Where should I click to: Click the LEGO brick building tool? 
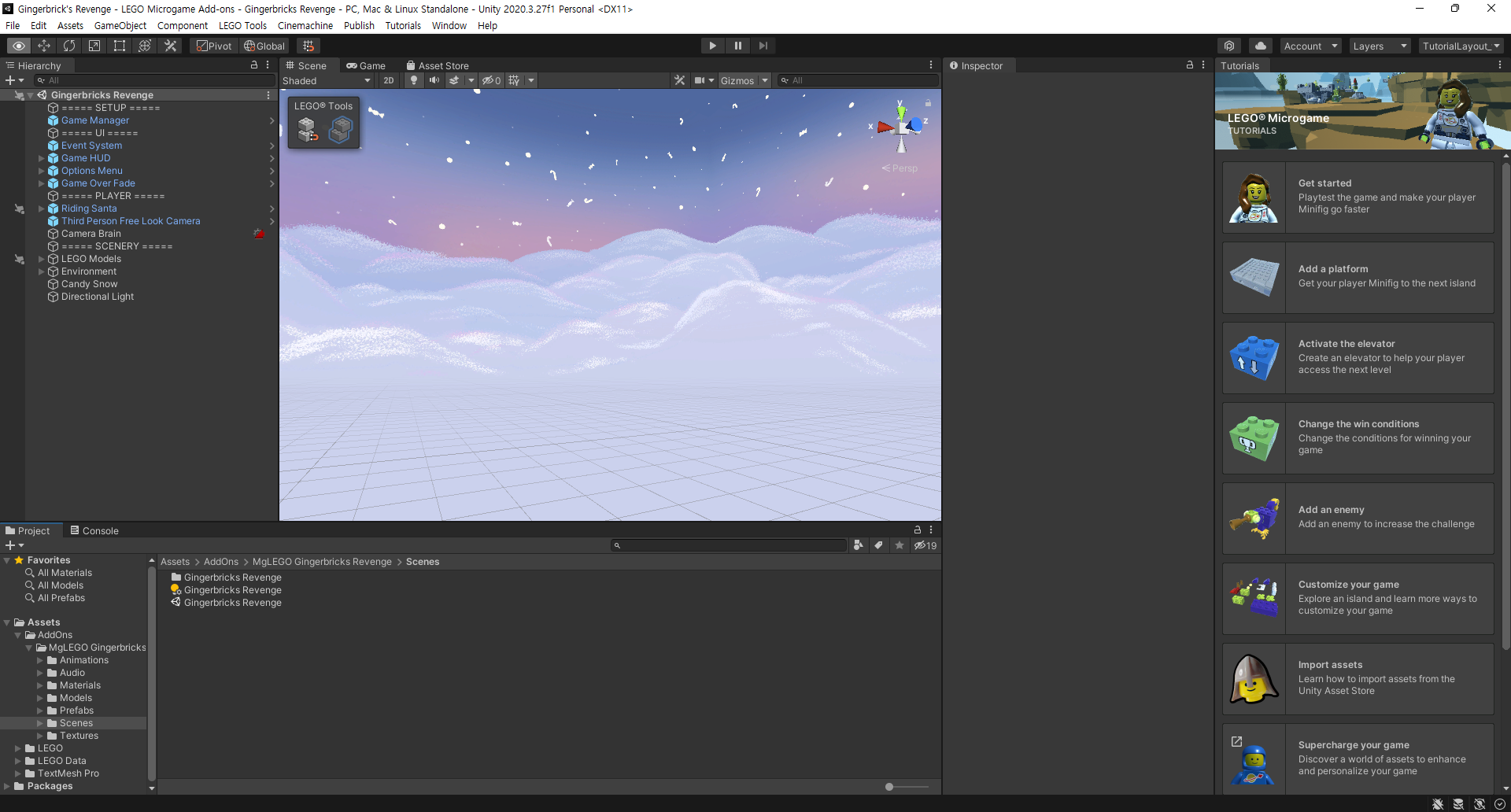[307, 130]
